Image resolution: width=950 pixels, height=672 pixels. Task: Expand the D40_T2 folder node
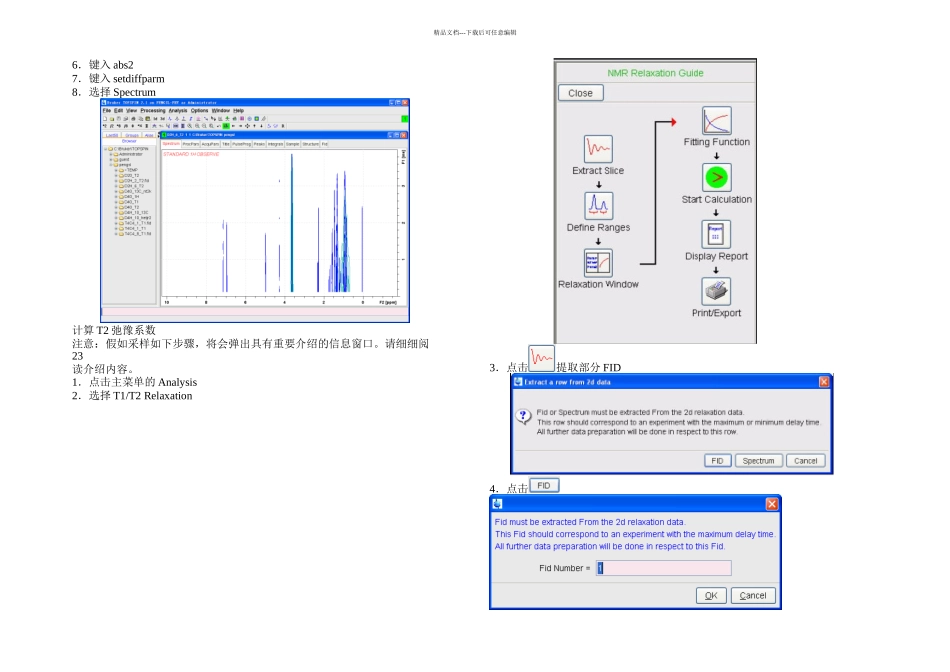pos(116,207)
